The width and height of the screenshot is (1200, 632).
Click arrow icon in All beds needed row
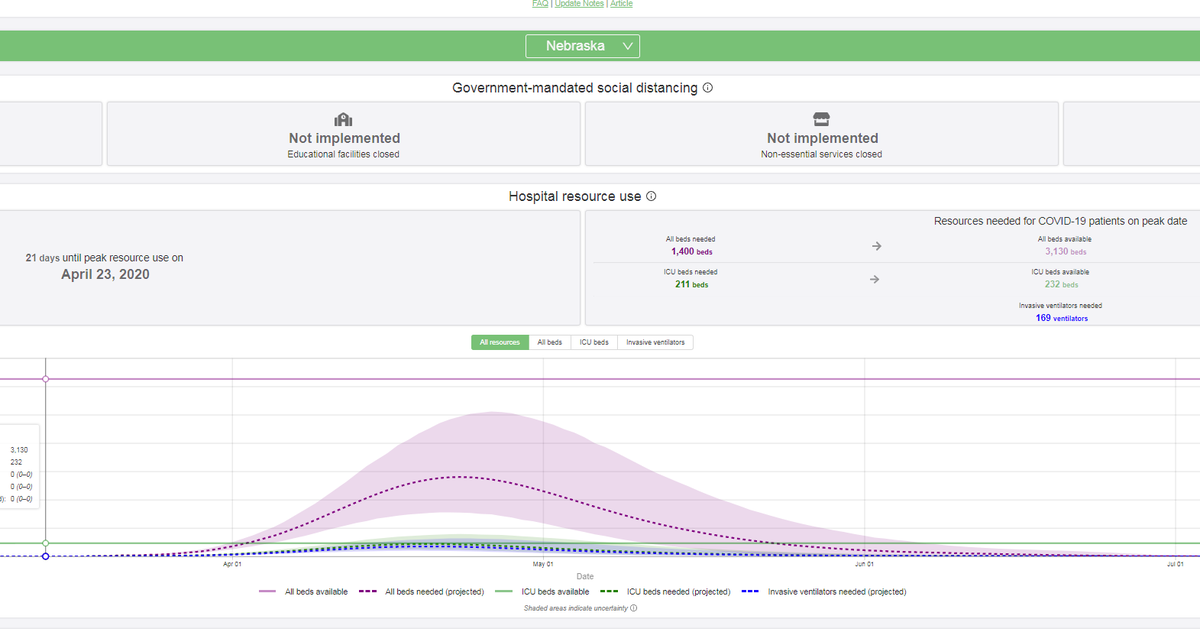pyautogui.click(x=876, y=246)
